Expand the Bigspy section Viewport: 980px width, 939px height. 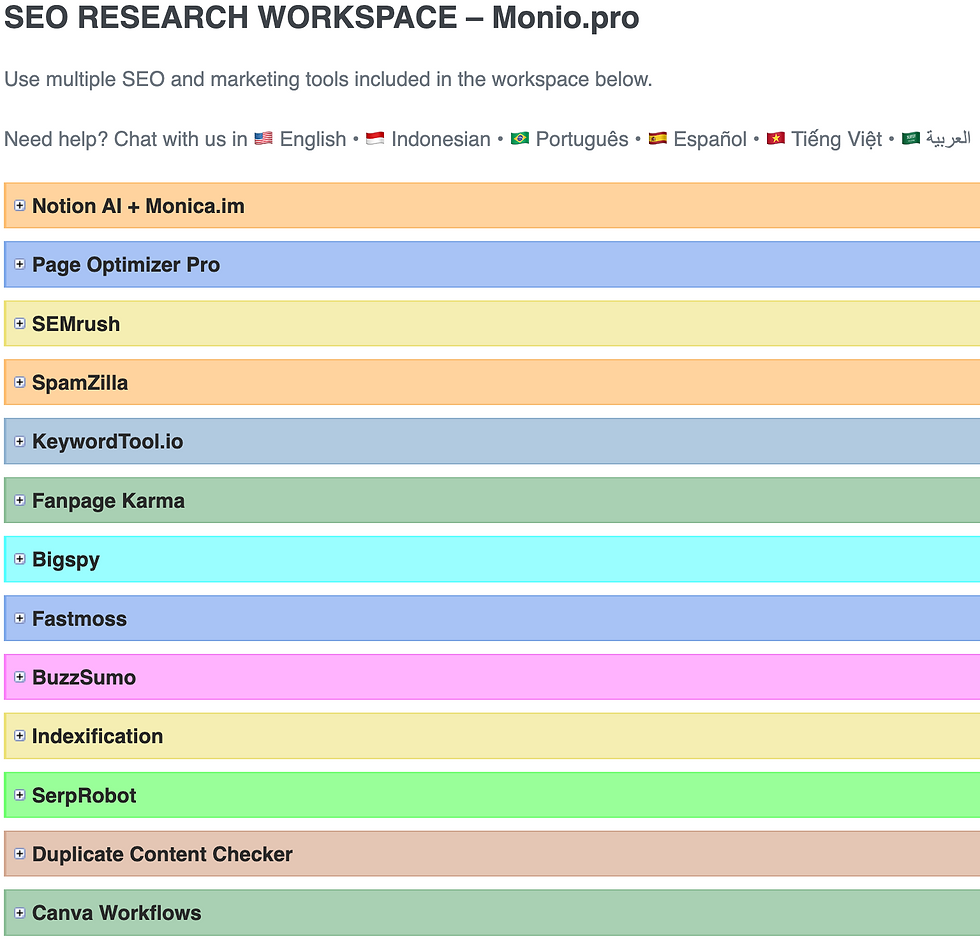coord(492,559)
